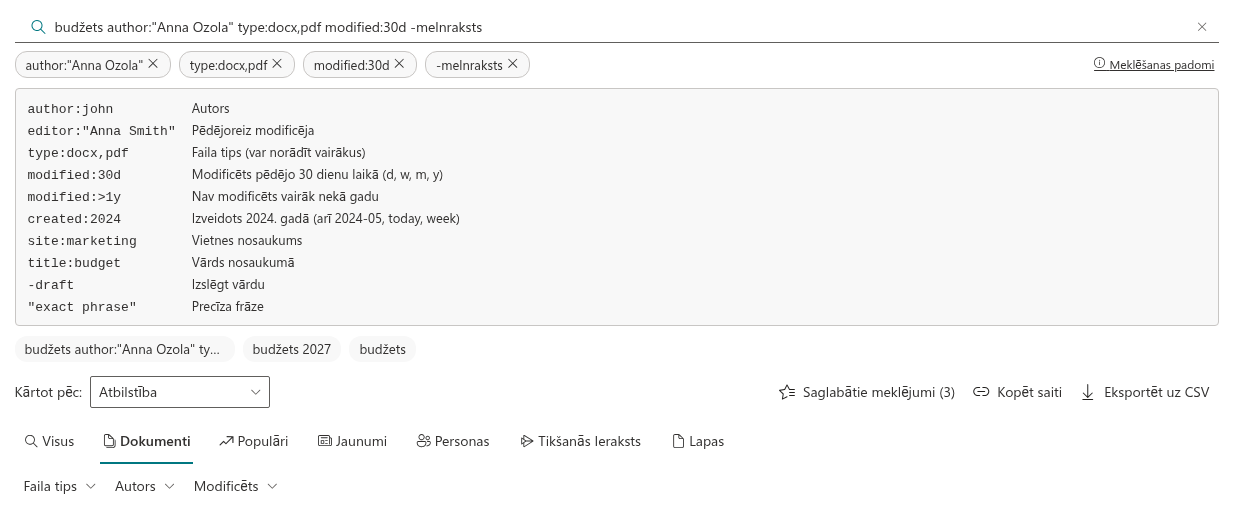Remove the -melnraksts filter chip
The width and height of the screenshot is (1235, 510).
[x=513, y=64]
